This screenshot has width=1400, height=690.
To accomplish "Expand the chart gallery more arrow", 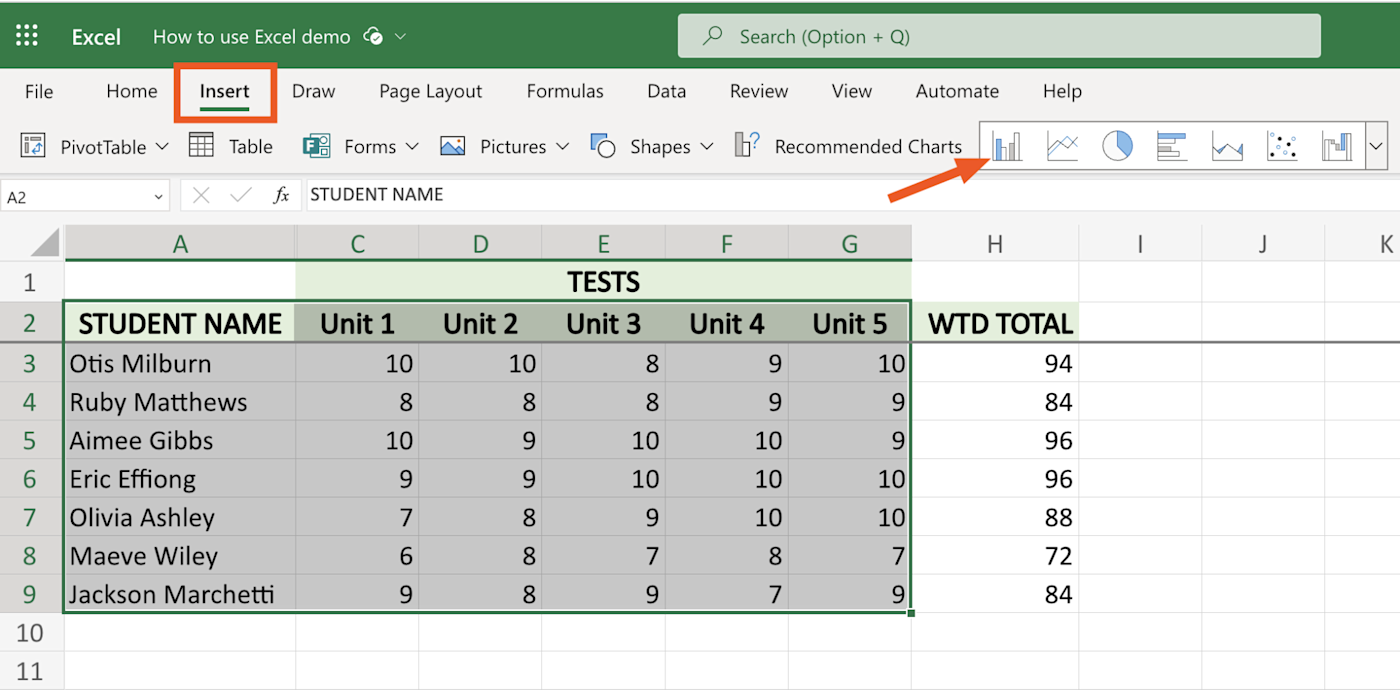I will (1376, 147).
